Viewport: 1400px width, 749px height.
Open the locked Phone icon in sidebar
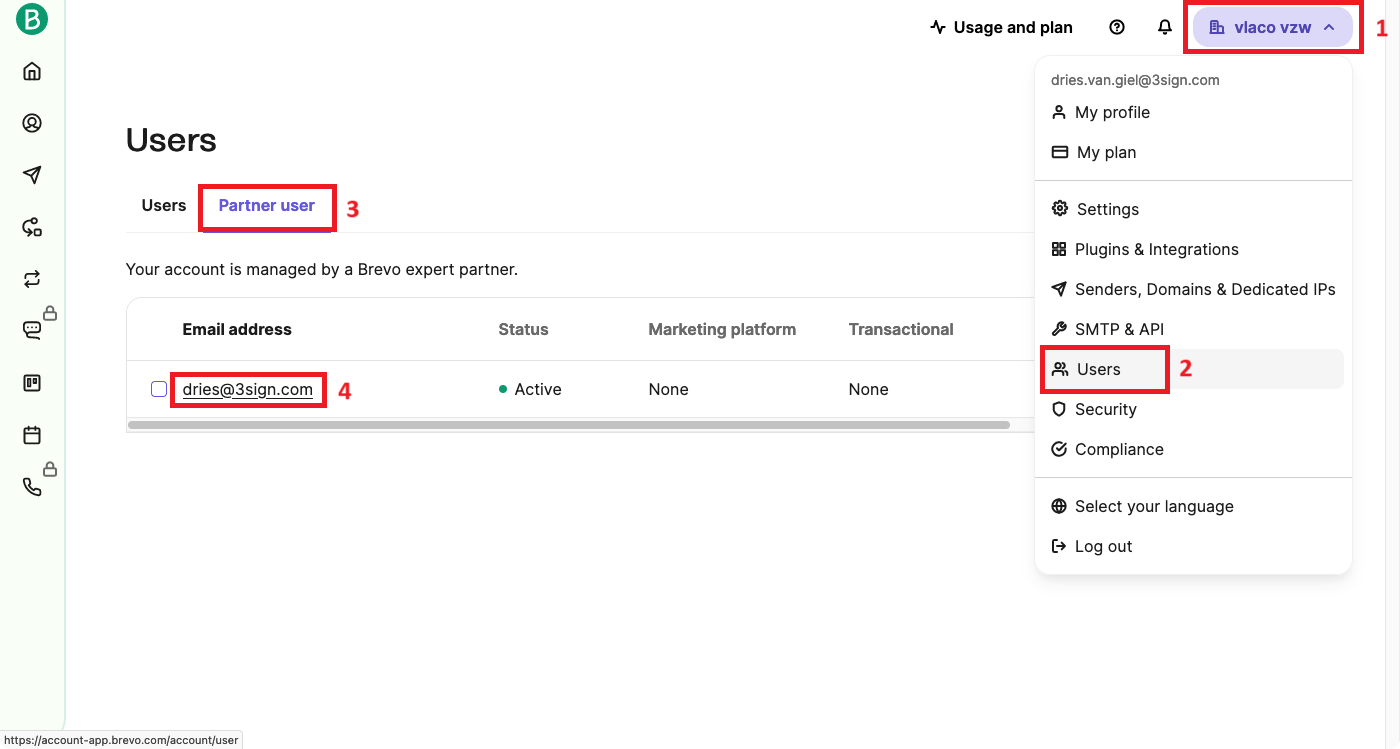(32, 487)
